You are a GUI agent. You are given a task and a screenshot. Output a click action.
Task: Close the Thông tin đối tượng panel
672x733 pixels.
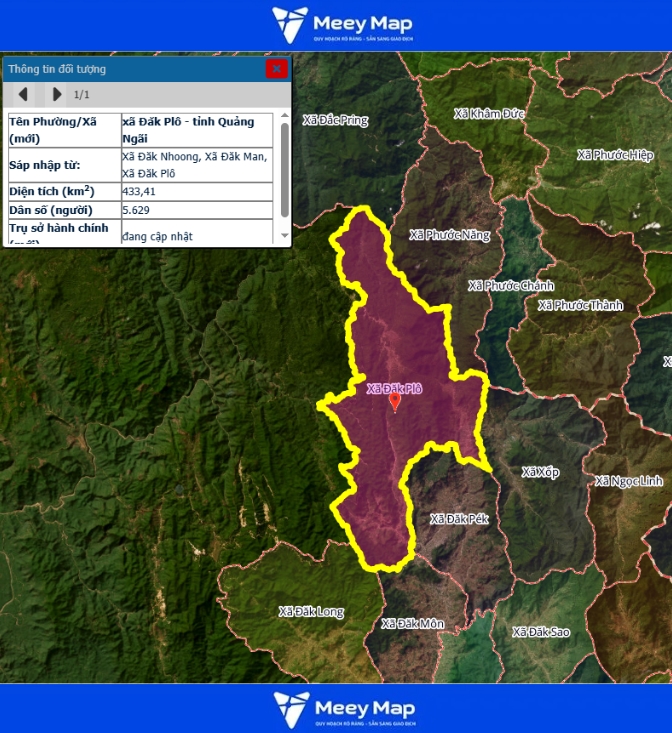click(x=276, y=69)
